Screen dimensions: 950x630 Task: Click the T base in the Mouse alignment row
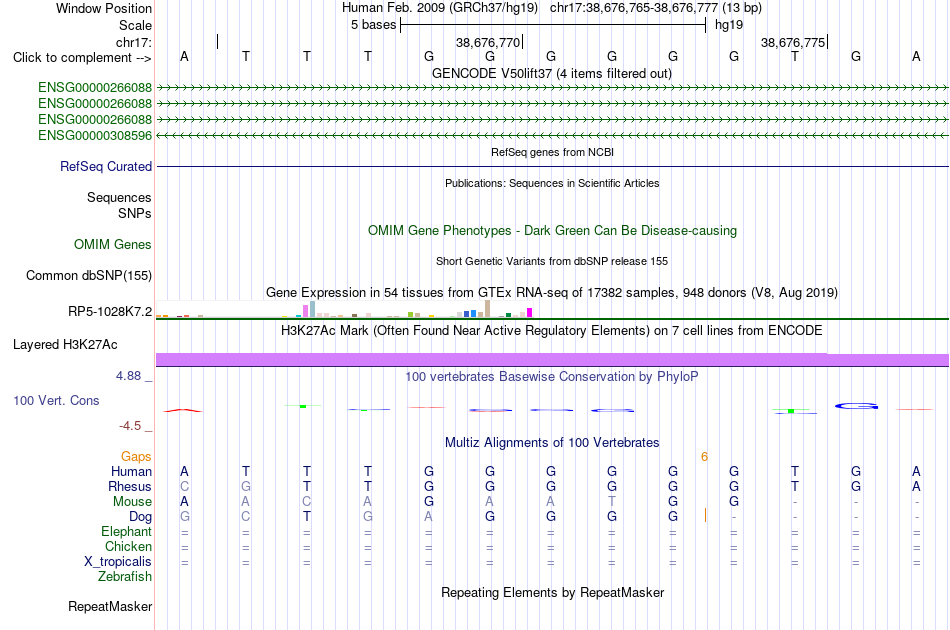click(612, 502)
